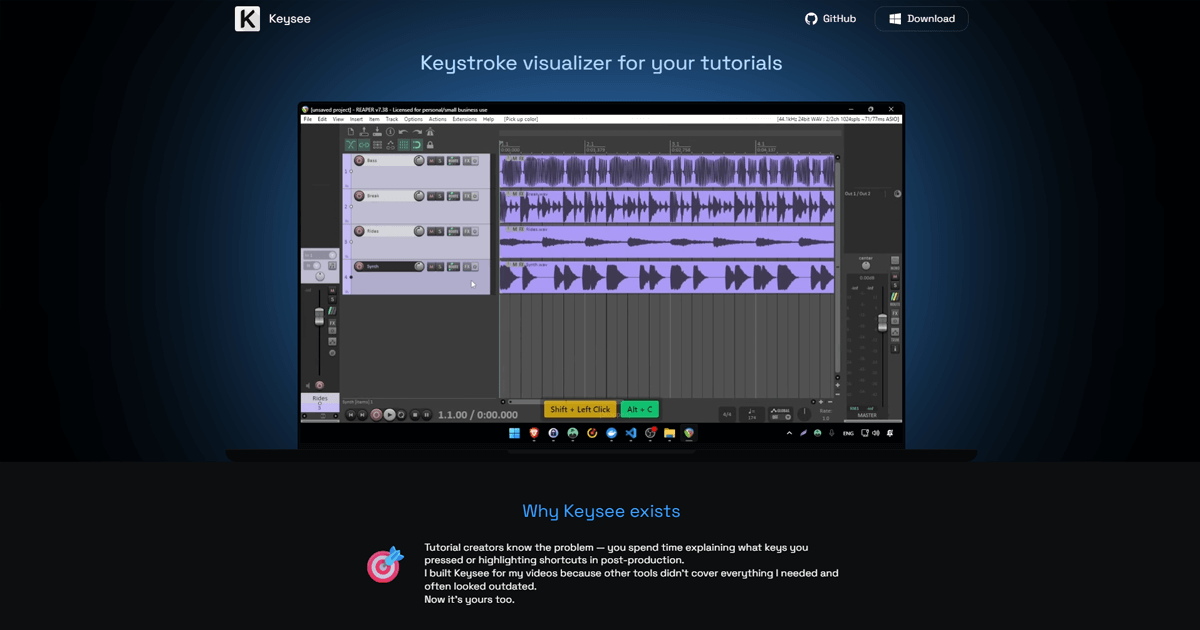Open the FX button on the Synth track

click(x=467, y=267)
